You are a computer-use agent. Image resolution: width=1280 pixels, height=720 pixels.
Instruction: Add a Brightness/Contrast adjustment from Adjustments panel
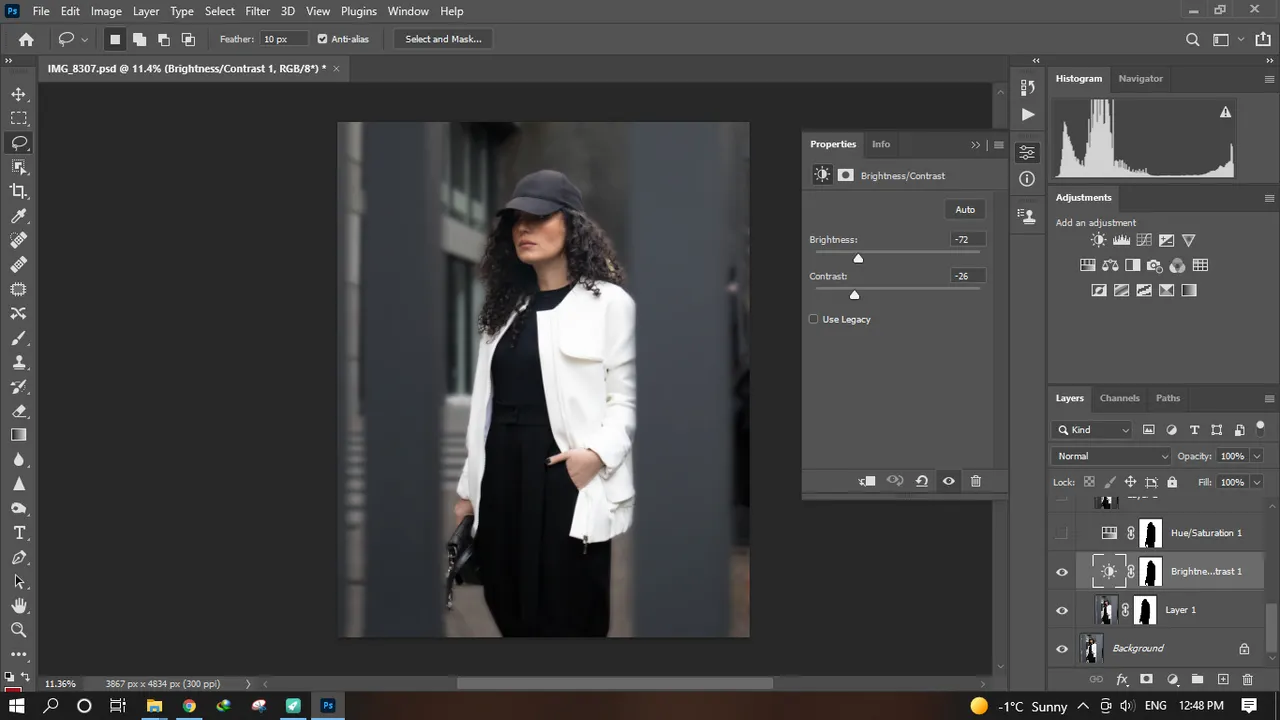(1099, 240)
